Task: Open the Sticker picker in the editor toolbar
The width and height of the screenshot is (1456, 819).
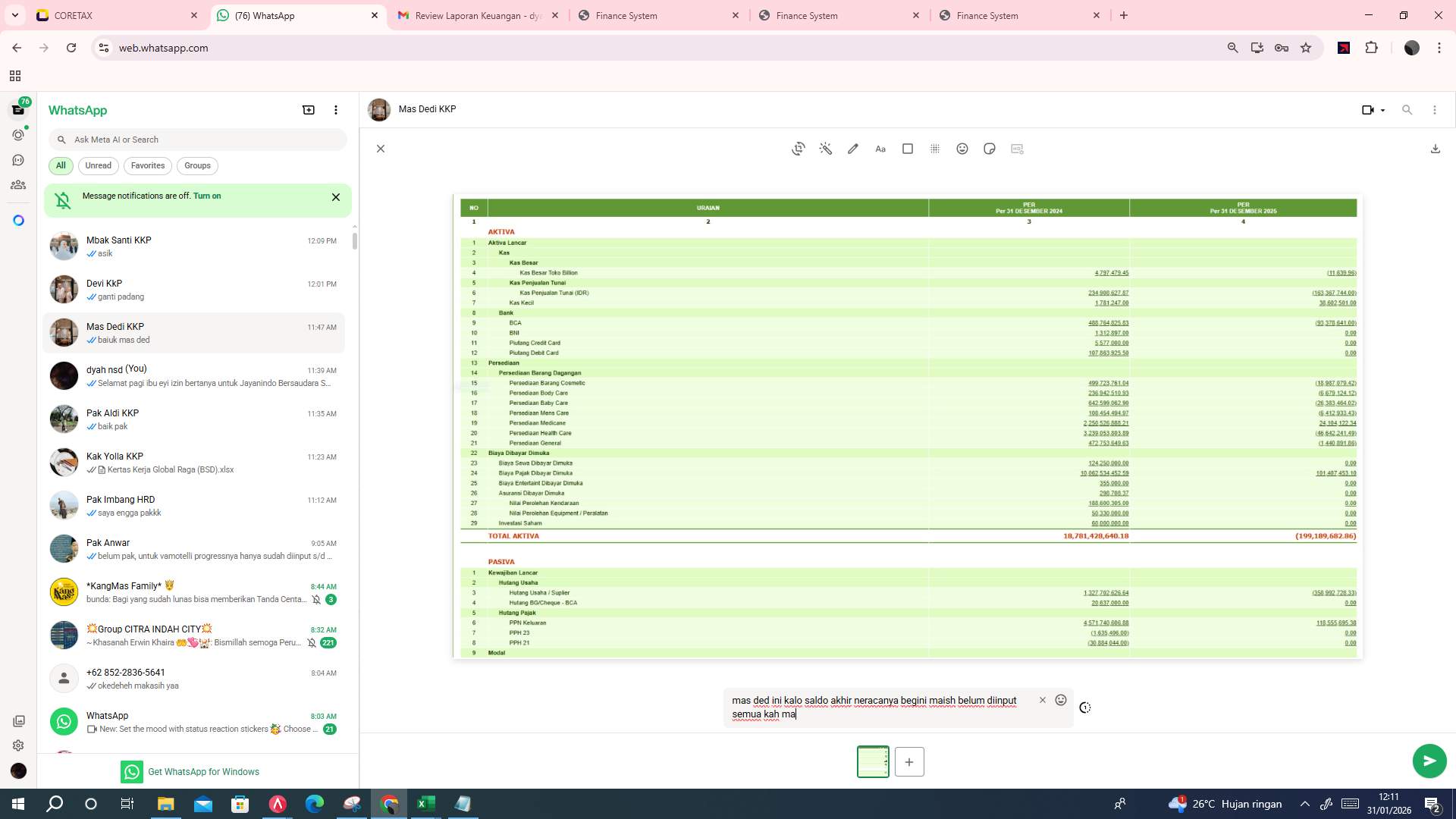Action: 990,149
